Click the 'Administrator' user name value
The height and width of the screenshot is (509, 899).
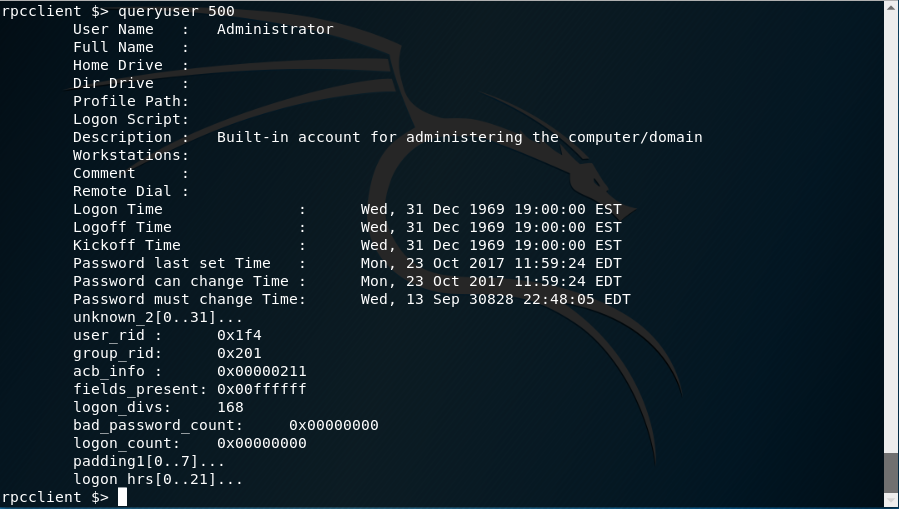click(x=275, y=29)
